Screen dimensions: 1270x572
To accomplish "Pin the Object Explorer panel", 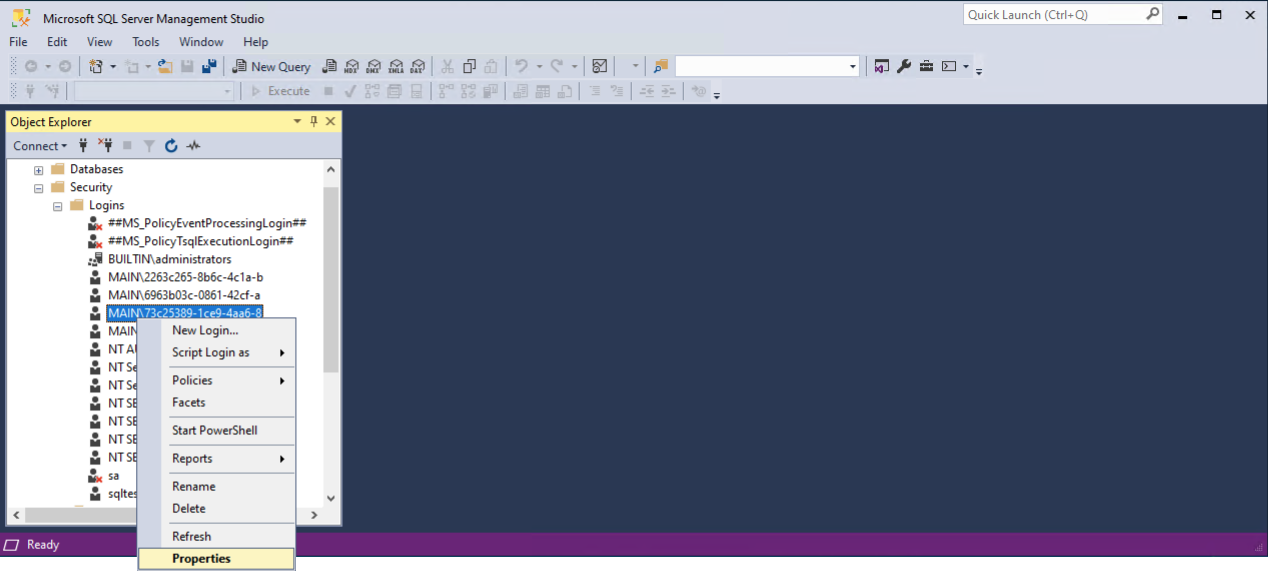I will coord(313,121).
